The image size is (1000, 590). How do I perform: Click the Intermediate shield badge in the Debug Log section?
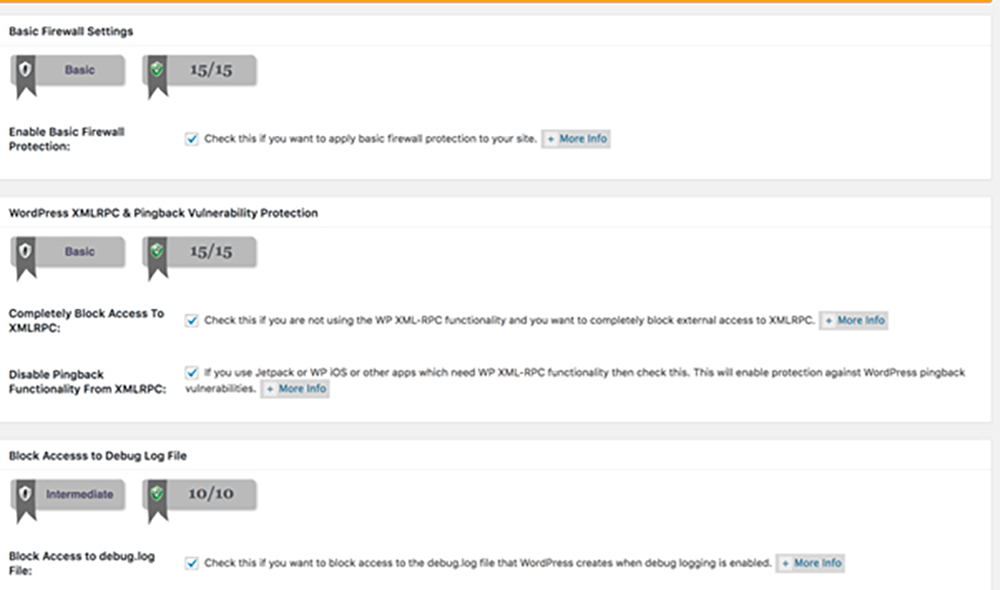[68, 495]
